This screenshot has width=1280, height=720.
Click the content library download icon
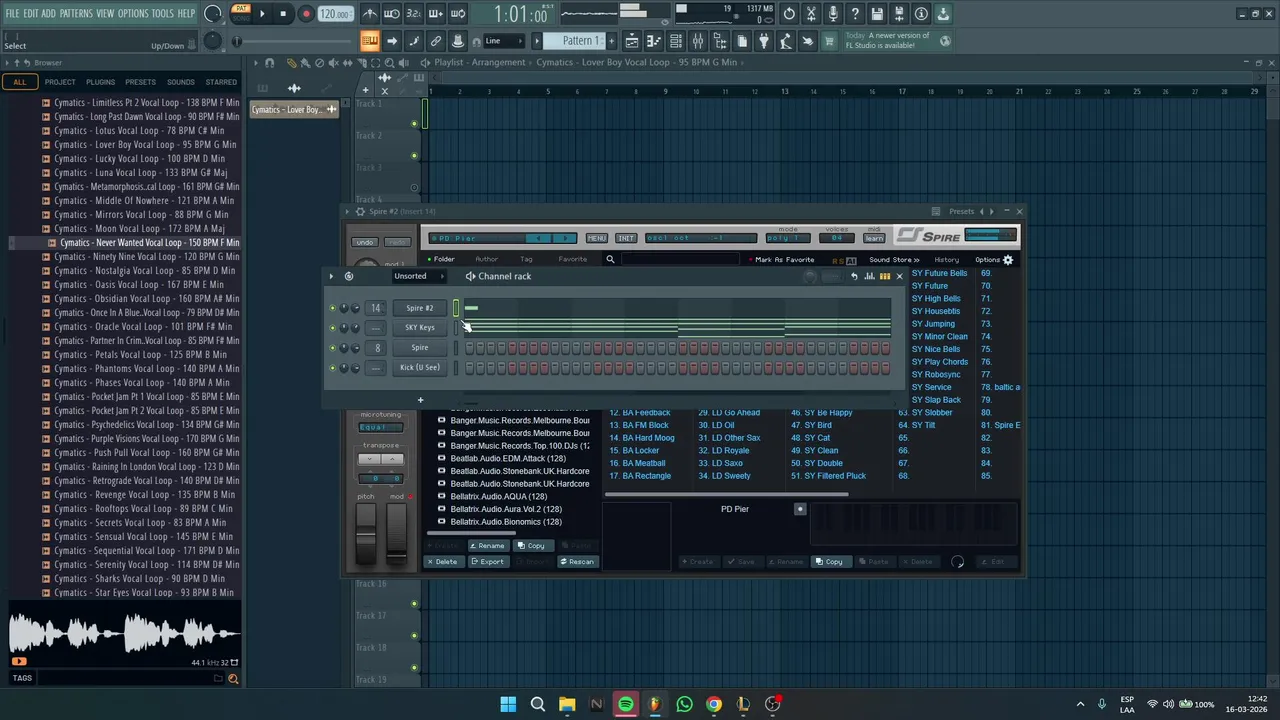coord(943,14)
